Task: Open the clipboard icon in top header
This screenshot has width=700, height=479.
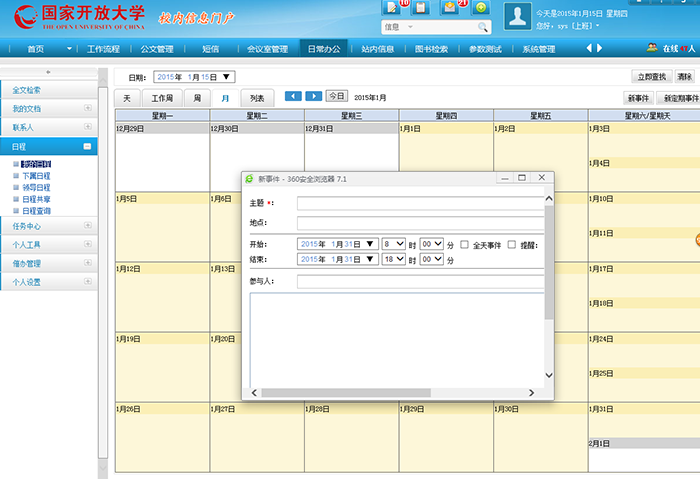Action: coord(421,7)
